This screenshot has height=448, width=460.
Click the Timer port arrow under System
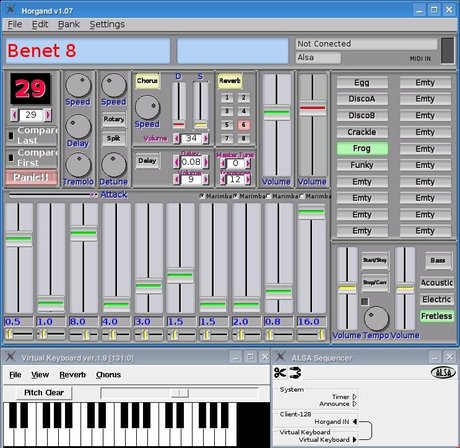(355, 397)
